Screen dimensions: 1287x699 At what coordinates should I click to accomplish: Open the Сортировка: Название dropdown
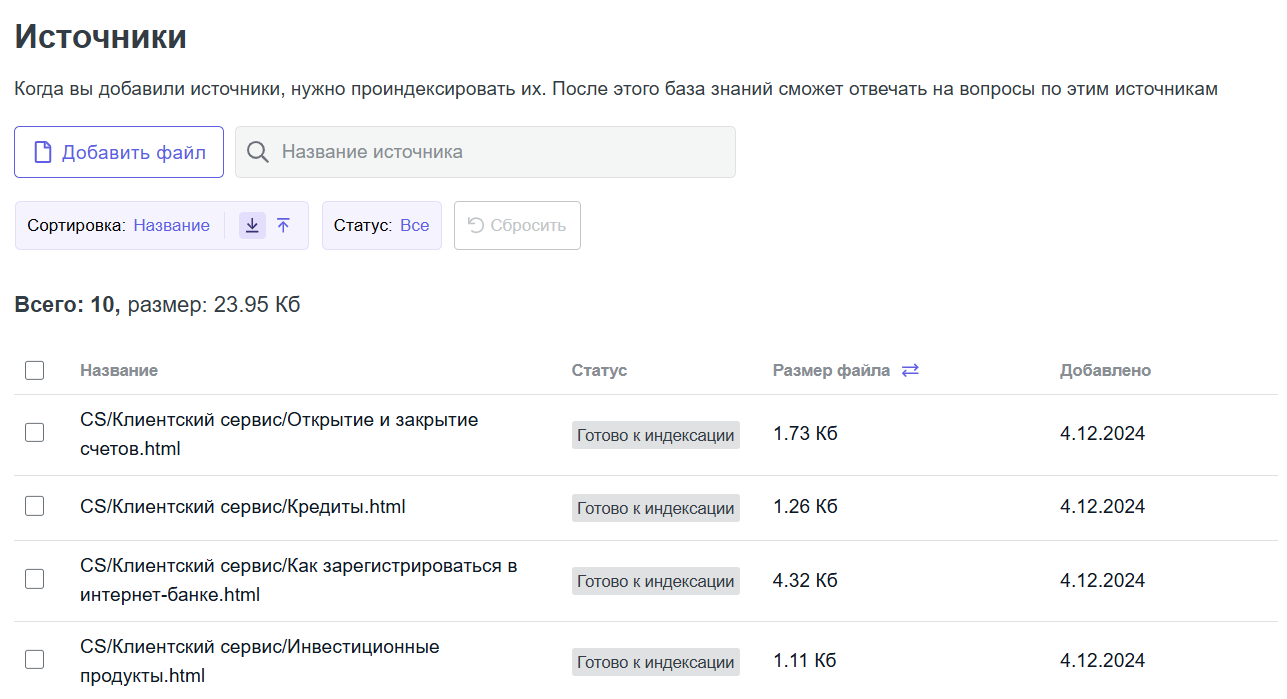click(120, 226)
